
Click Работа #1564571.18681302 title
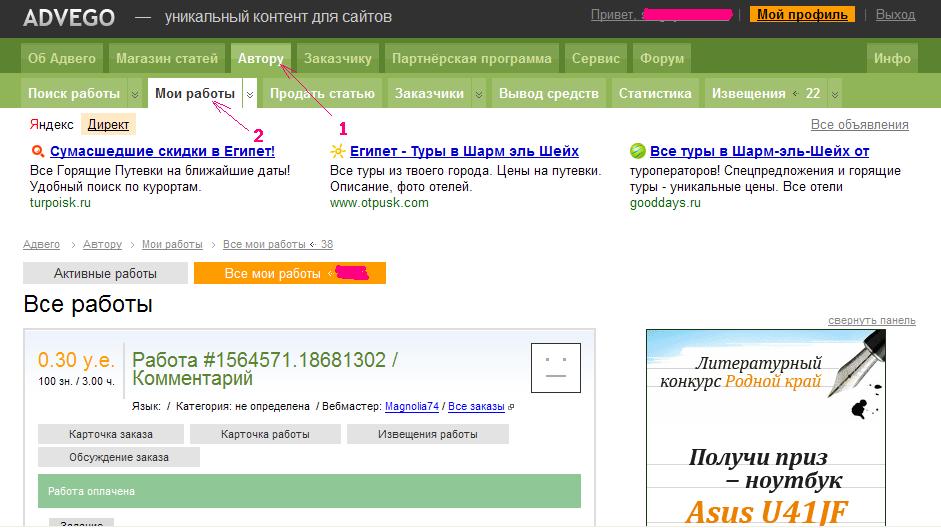[265, 369]
